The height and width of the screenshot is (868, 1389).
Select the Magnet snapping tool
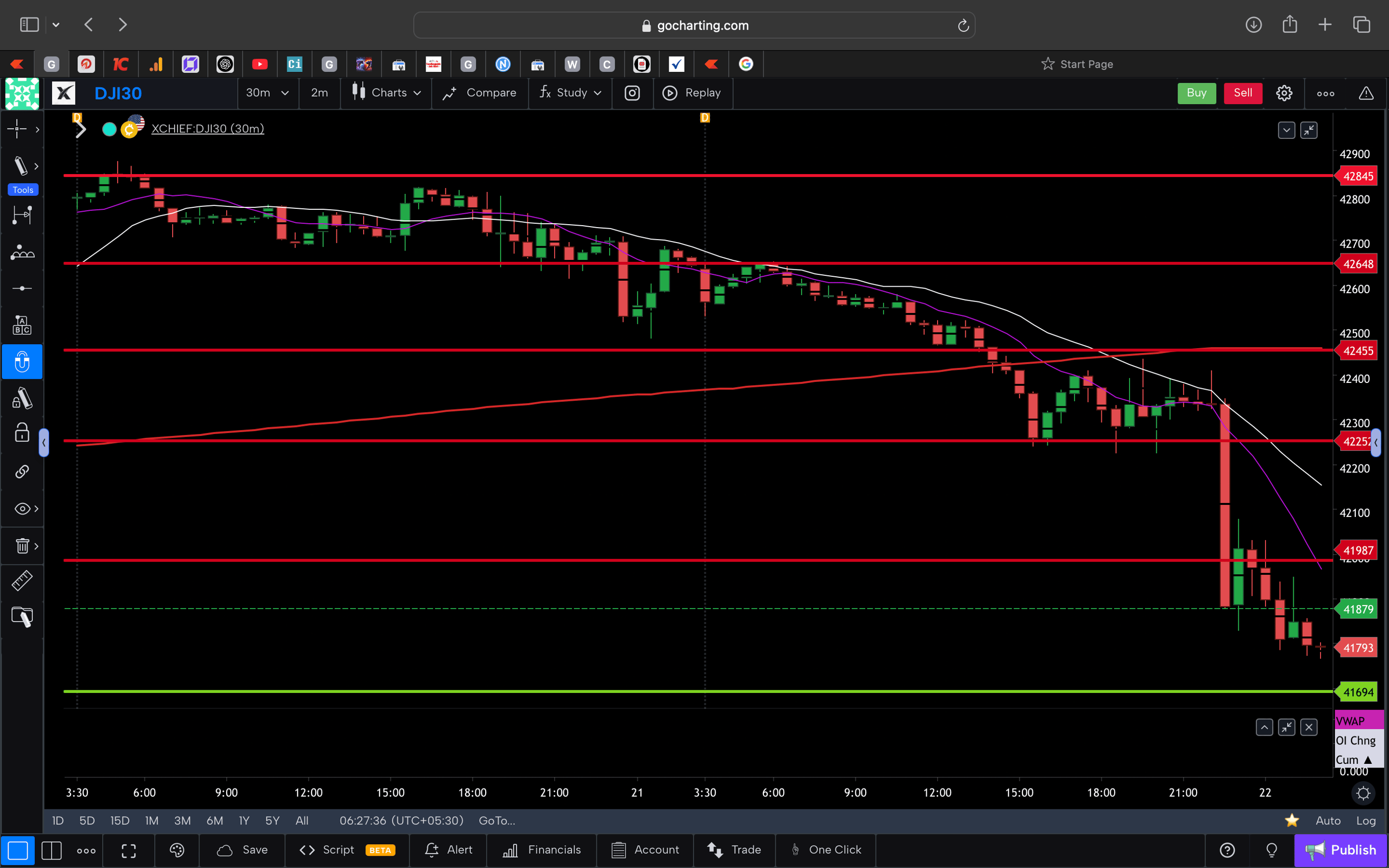22,362
